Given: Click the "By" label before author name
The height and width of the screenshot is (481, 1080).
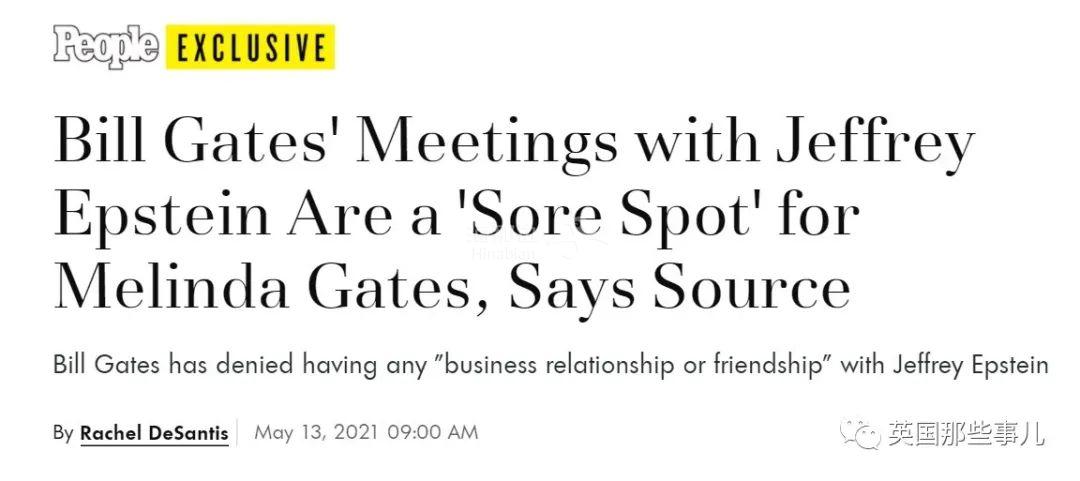Looking at the screenshot, I should click(x=63, y=433).
